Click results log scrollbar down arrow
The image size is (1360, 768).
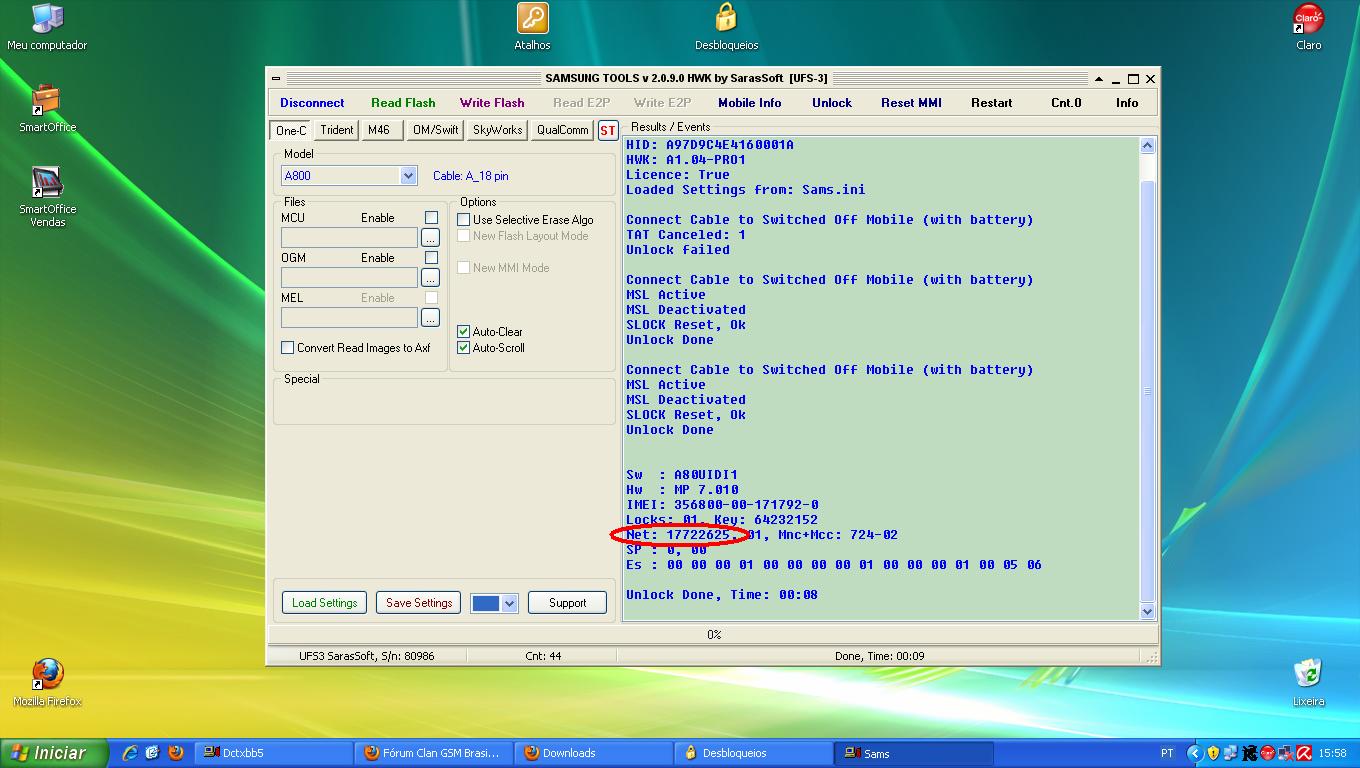pos(1147,611)
